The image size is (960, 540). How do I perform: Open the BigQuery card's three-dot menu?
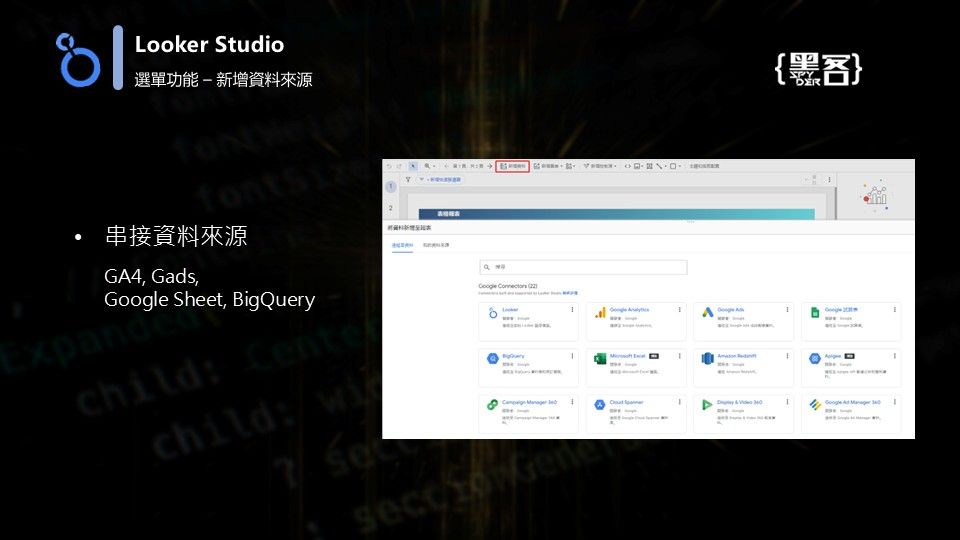coord(572,356)
